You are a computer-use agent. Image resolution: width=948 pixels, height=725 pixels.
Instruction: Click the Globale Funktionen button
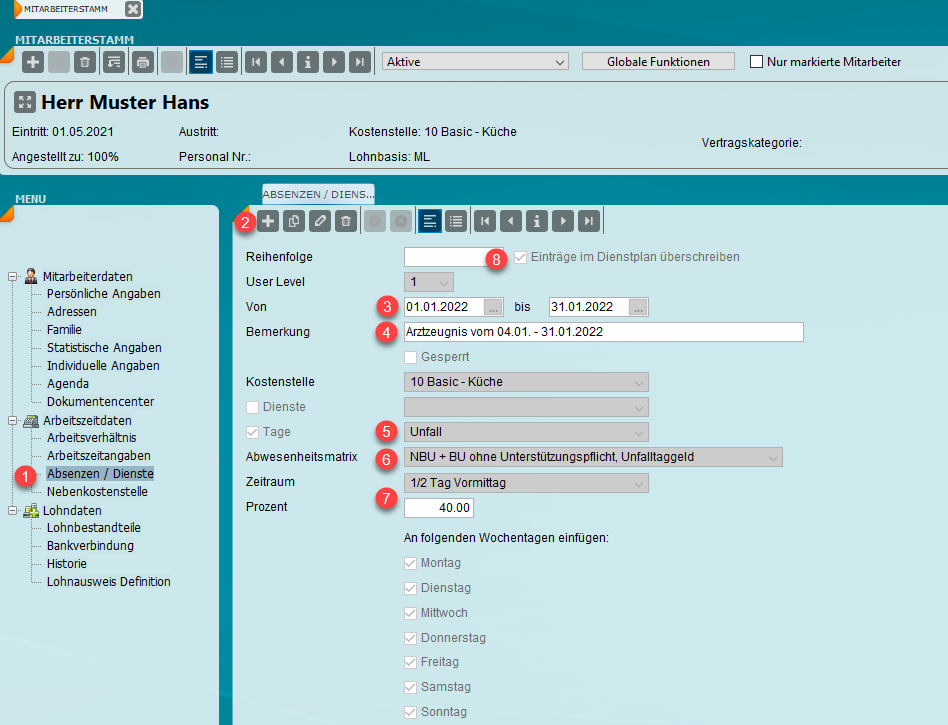tap(658, 62)
